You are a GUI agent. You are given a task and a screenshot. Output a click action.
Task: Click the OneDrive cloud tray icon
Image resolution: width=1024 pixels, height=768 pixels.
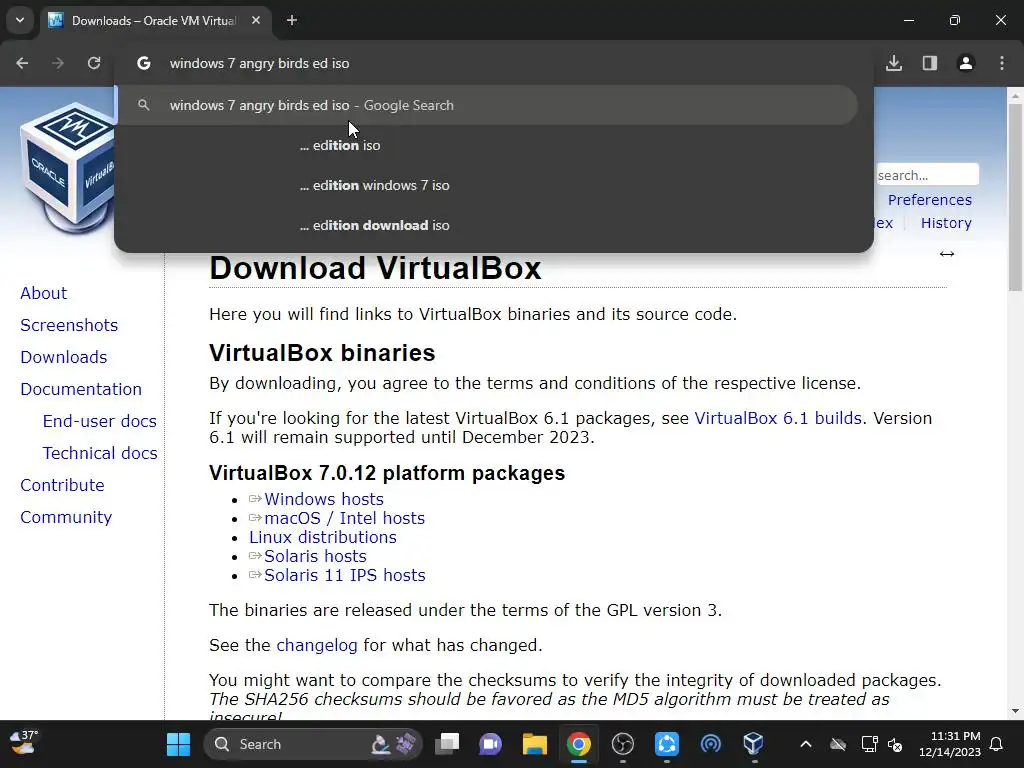point(838,744)
